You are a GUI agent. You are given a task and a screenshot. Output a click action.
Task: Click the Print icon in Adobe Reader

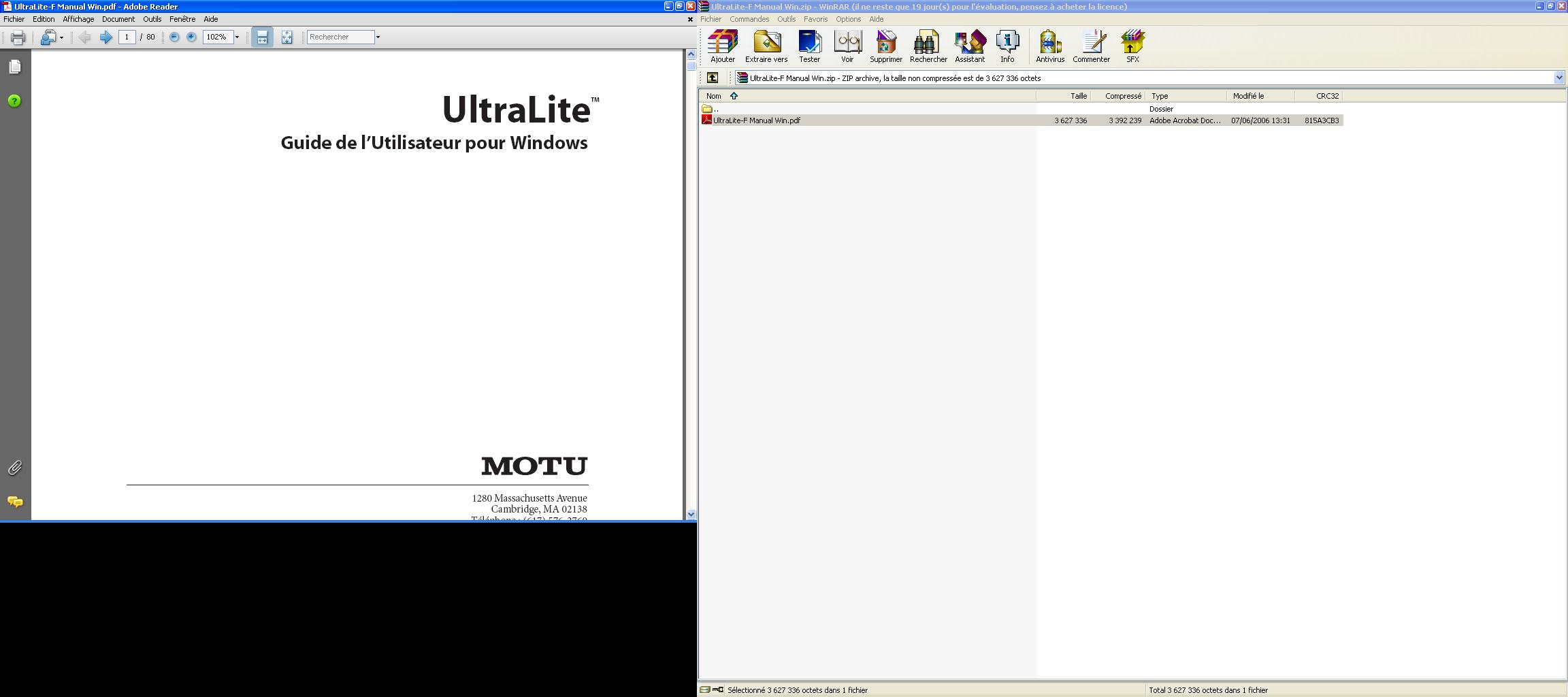pos(18,37)
